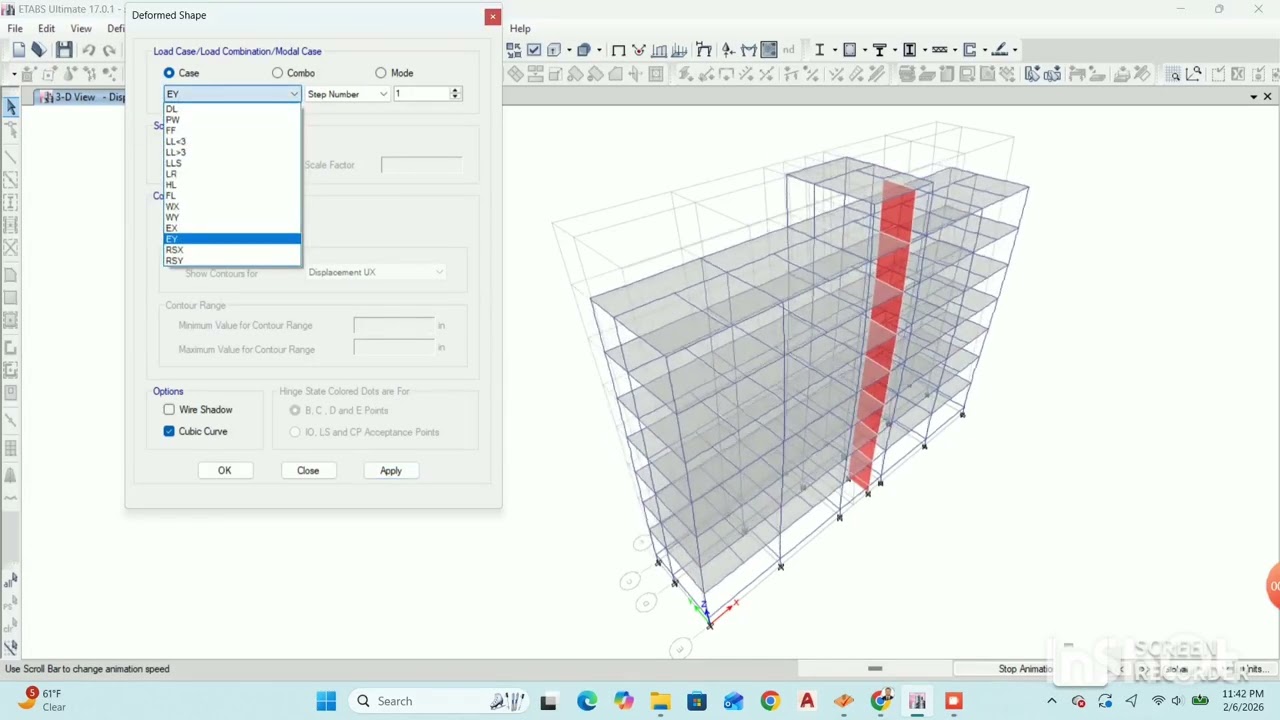The height and width of the screenshot is (720, 1280).
Task: Select the reshape object tool on left toolbar
Action: point(11,130)
